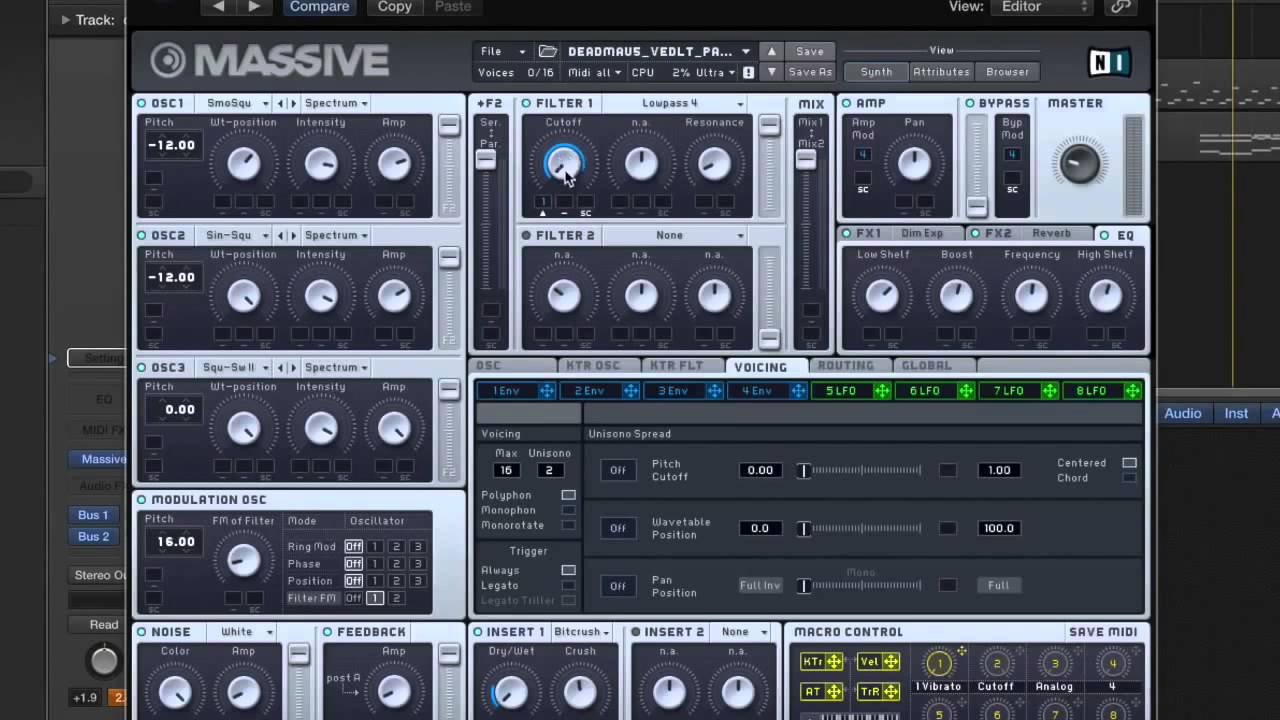Grab the 1Env modulation crosshair handle
This screenshot has width=1280, height=720.
(547, 391)
